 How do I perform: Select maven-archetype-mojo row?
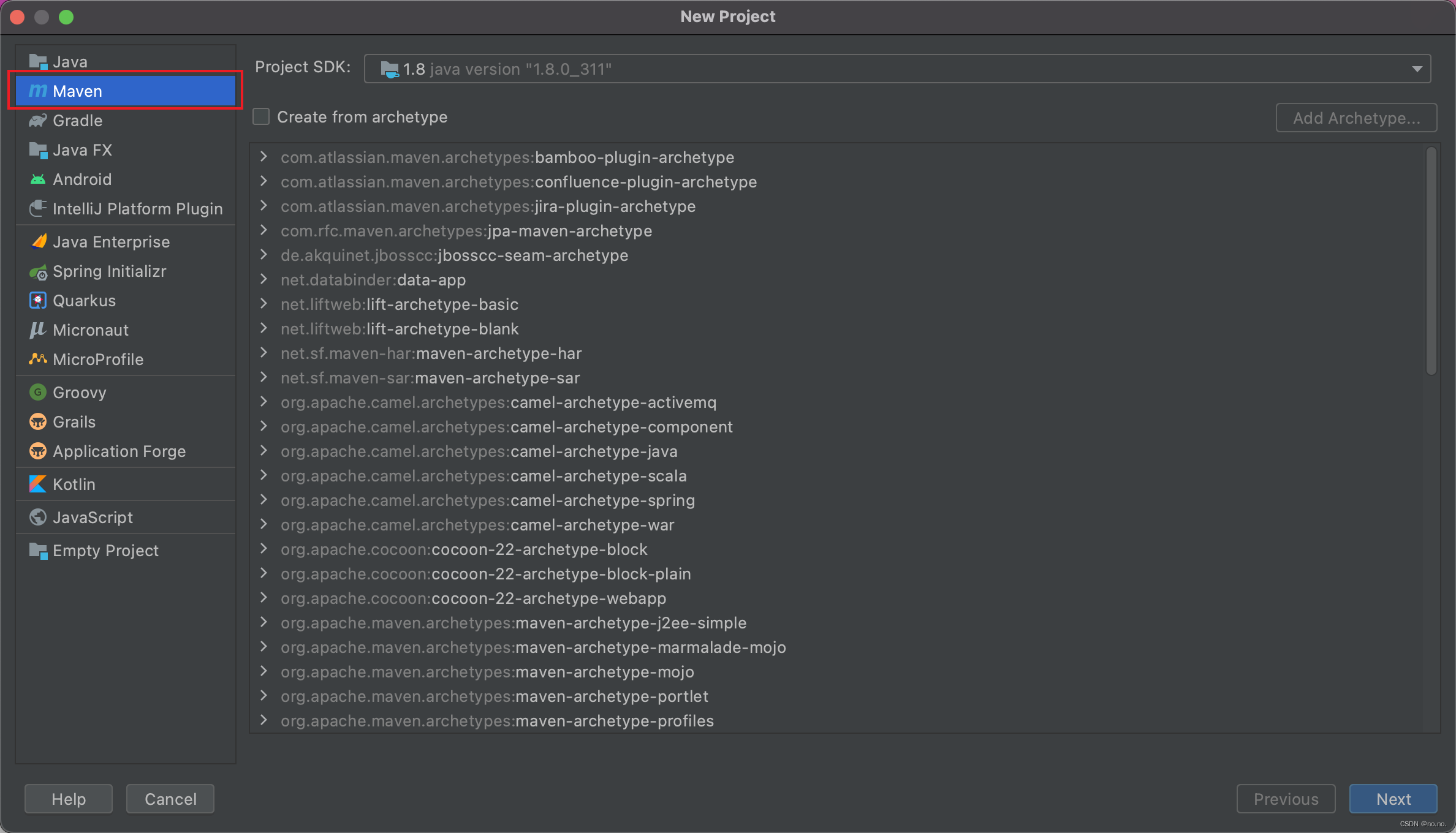[x=838, y=672]
